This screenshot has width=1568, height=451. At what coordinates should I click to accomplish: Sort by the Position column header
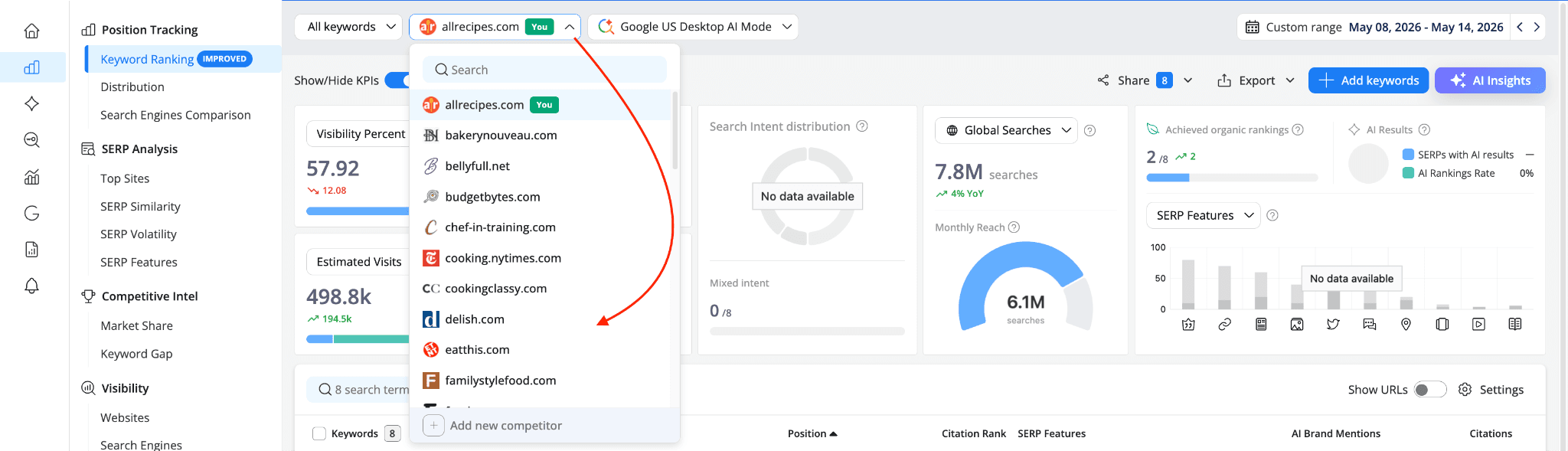812,433
